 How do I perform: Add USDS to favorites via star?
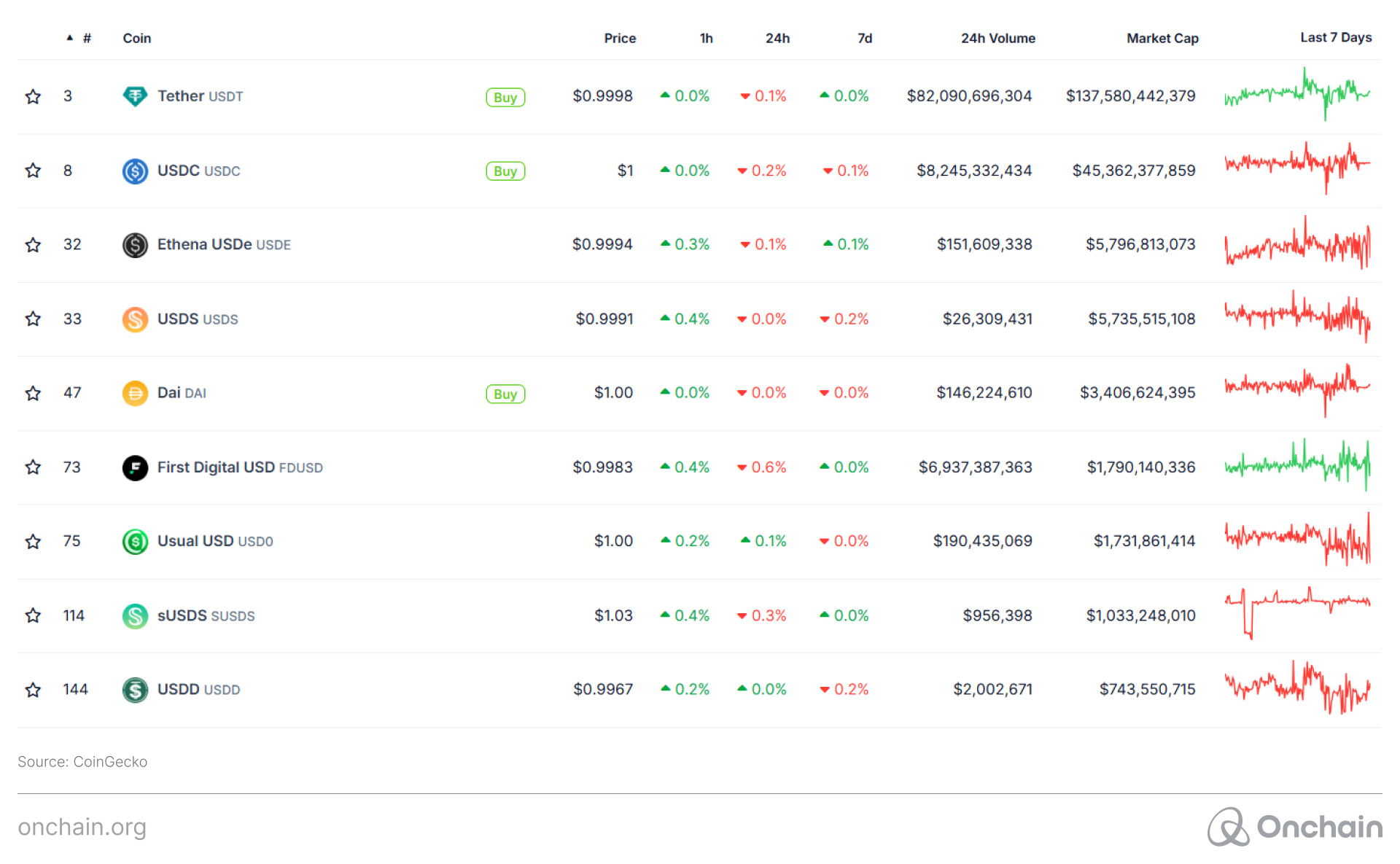pyautogui.click(x=33, y=319)
